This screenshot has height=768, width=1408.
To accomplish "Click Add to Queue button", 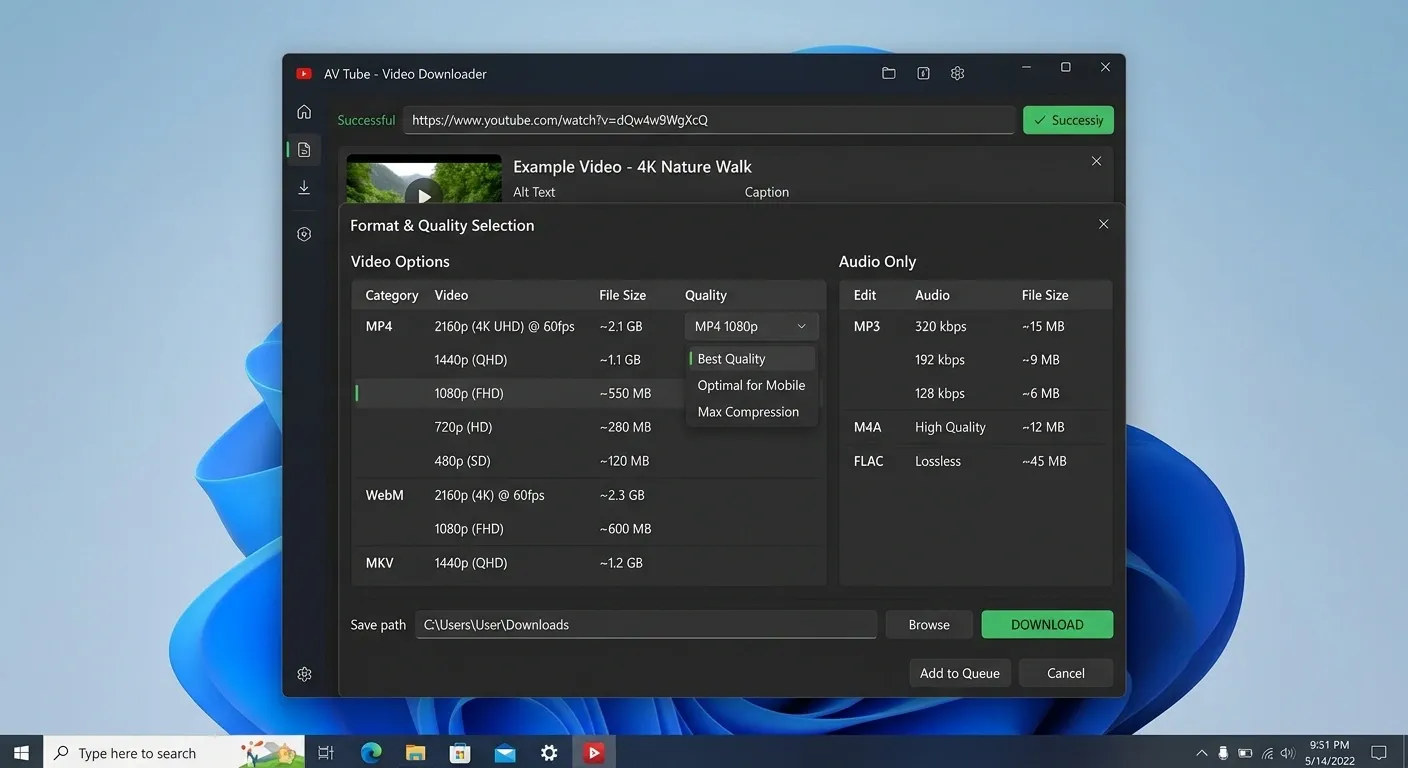I will point(960,673).
